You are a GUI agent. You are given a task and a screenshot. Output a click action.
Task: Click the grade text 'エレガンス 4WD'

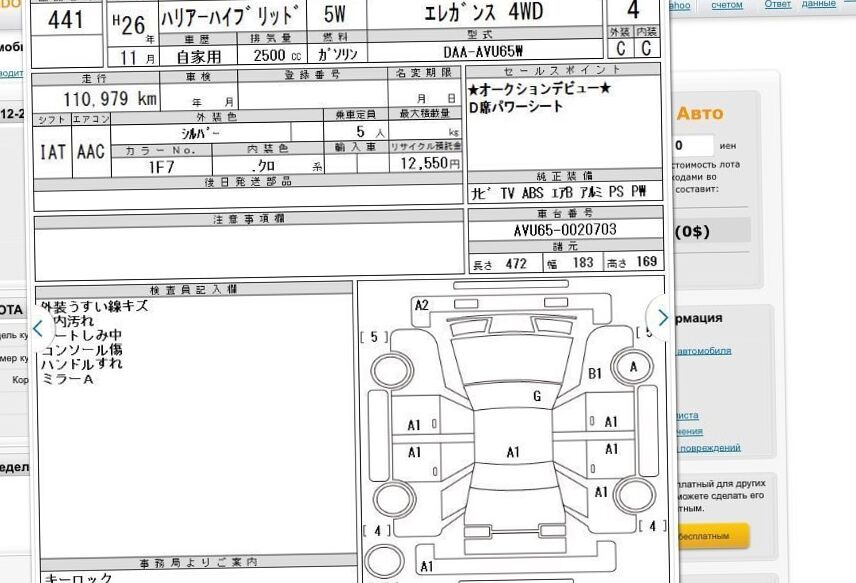(484, 12)
